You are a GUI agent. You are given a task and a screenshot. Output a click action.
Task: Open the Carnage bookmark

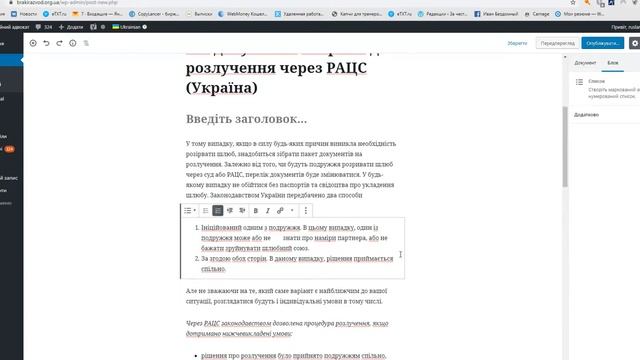[537, 14]
